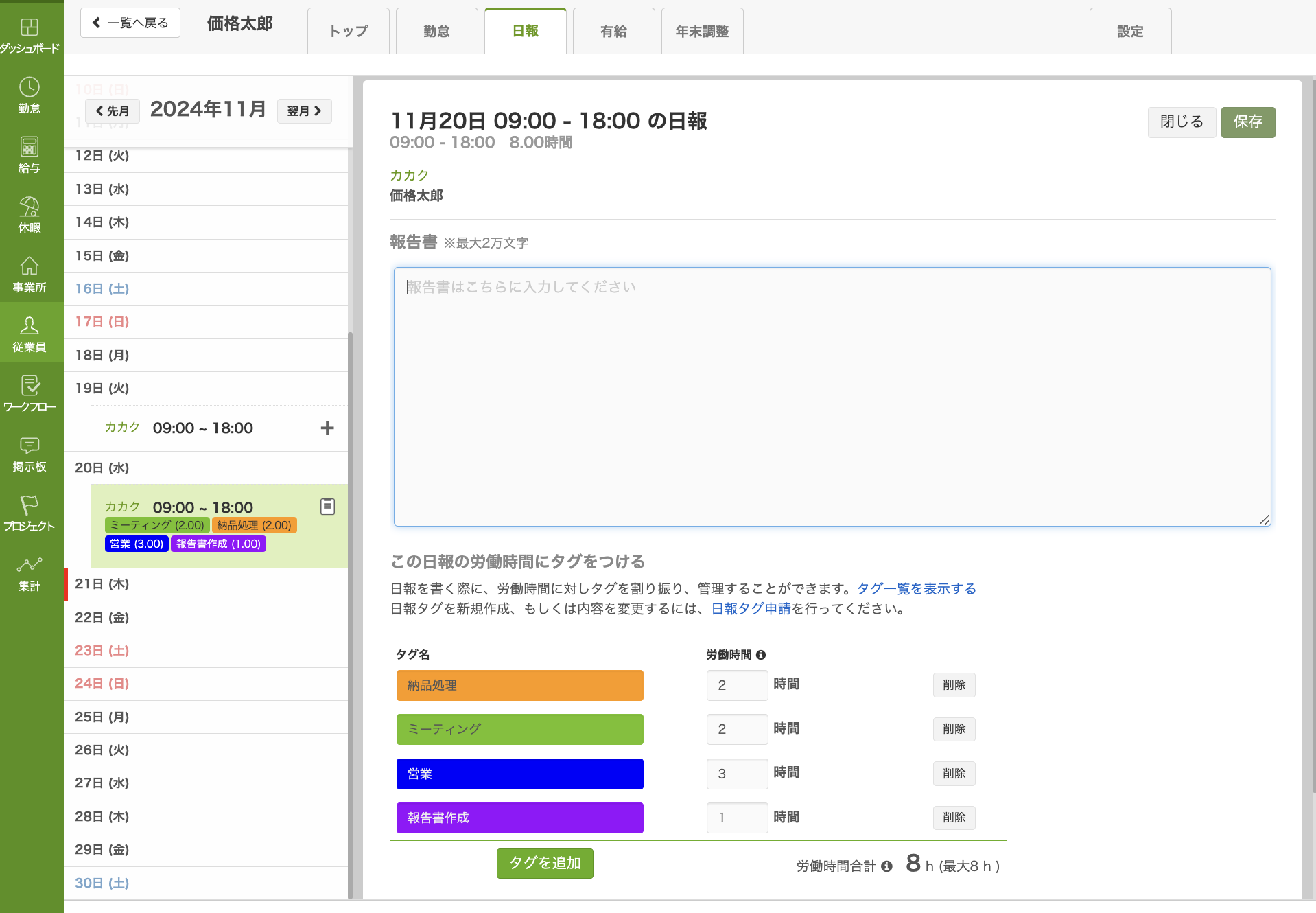1316x913 pixels.
Task: Click the daily report document icon on 20日
Action: (x=327, y=507)
